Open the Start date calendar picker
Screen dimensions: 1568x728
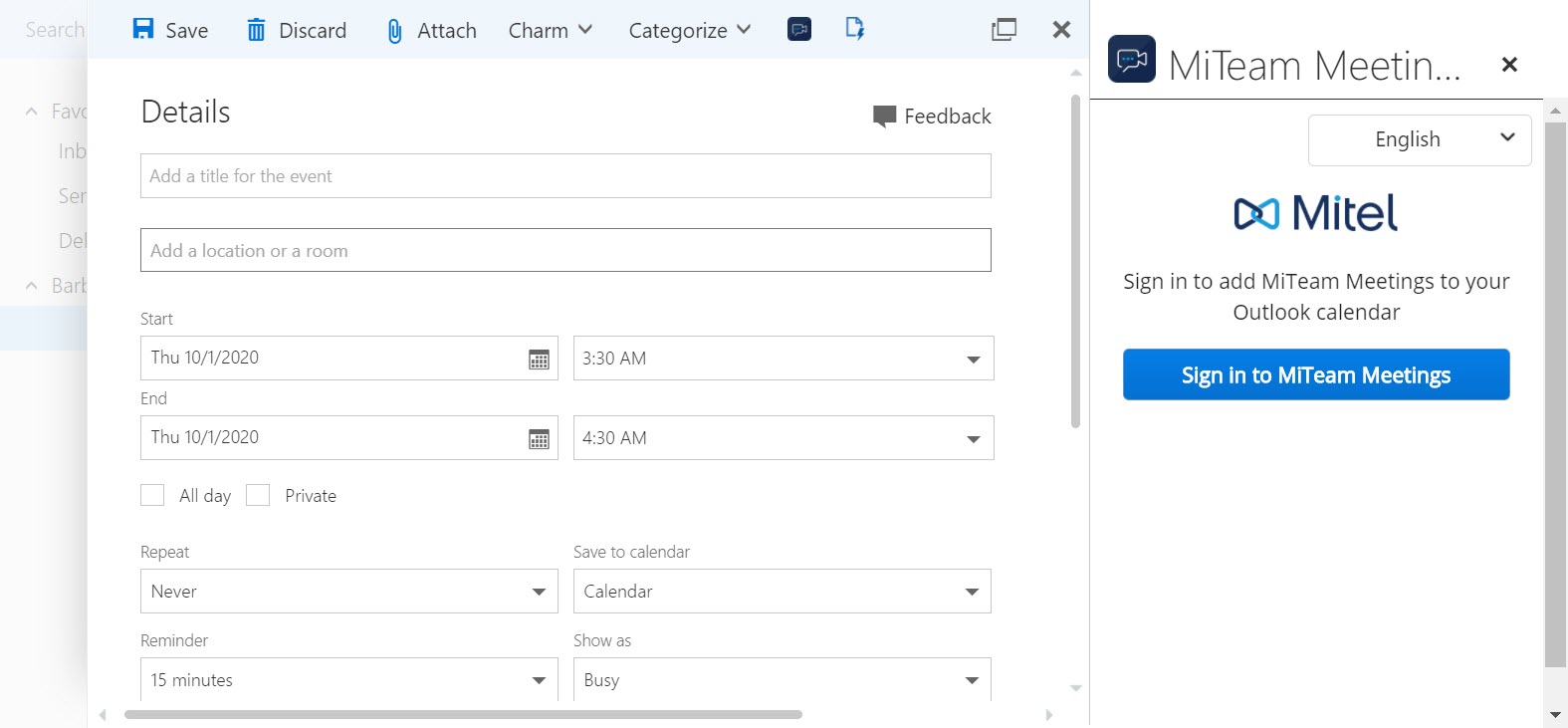(x=539, y=360)
